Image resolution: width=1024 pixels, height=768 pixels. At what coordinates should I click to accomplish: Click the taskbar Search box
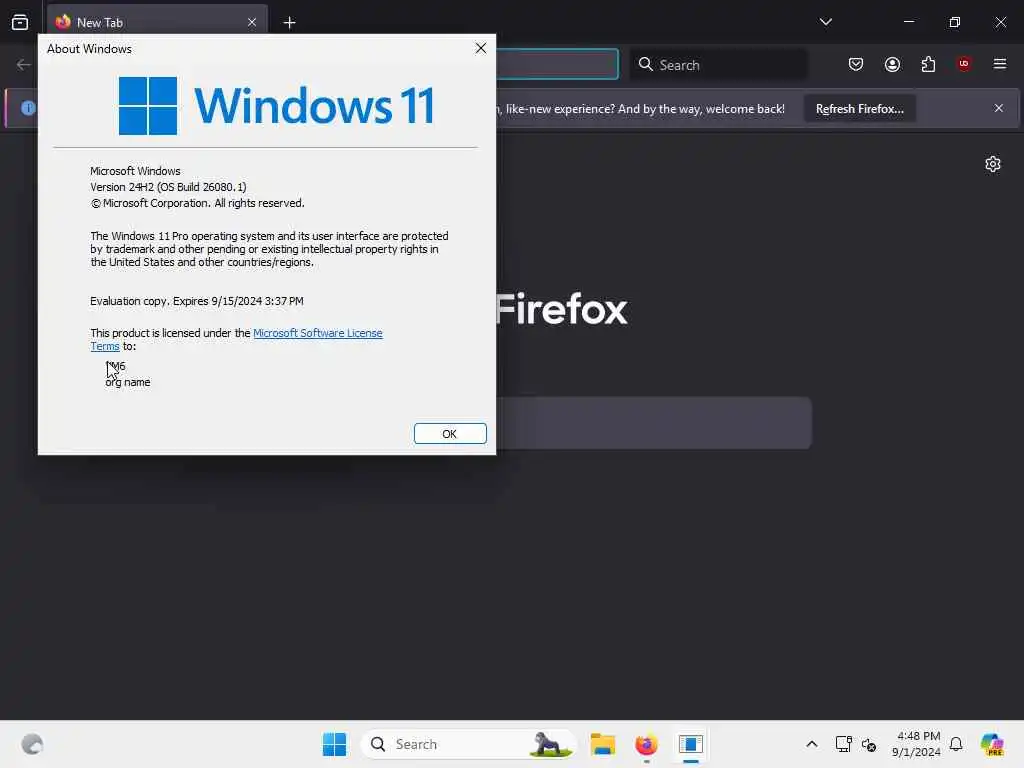click(468, 744)
